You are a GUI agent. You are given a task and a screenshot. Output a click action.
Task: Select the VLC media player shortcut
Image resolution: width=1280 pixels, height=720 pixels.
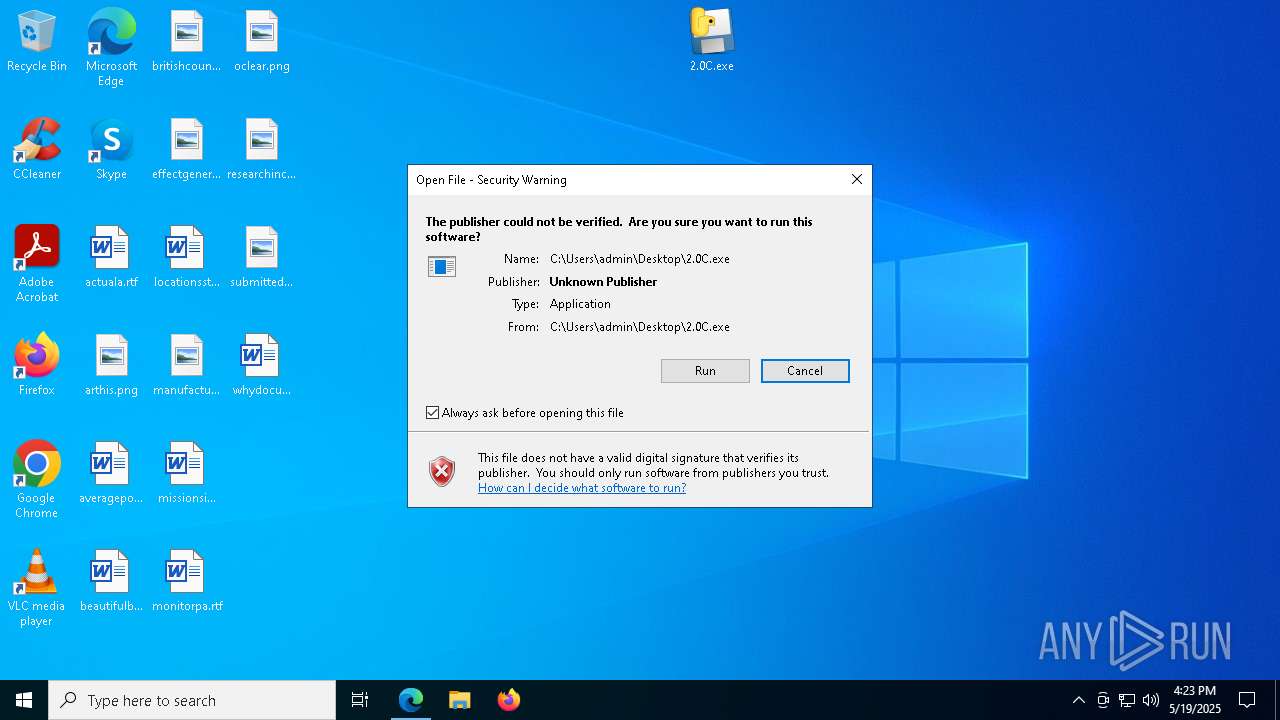37,588
